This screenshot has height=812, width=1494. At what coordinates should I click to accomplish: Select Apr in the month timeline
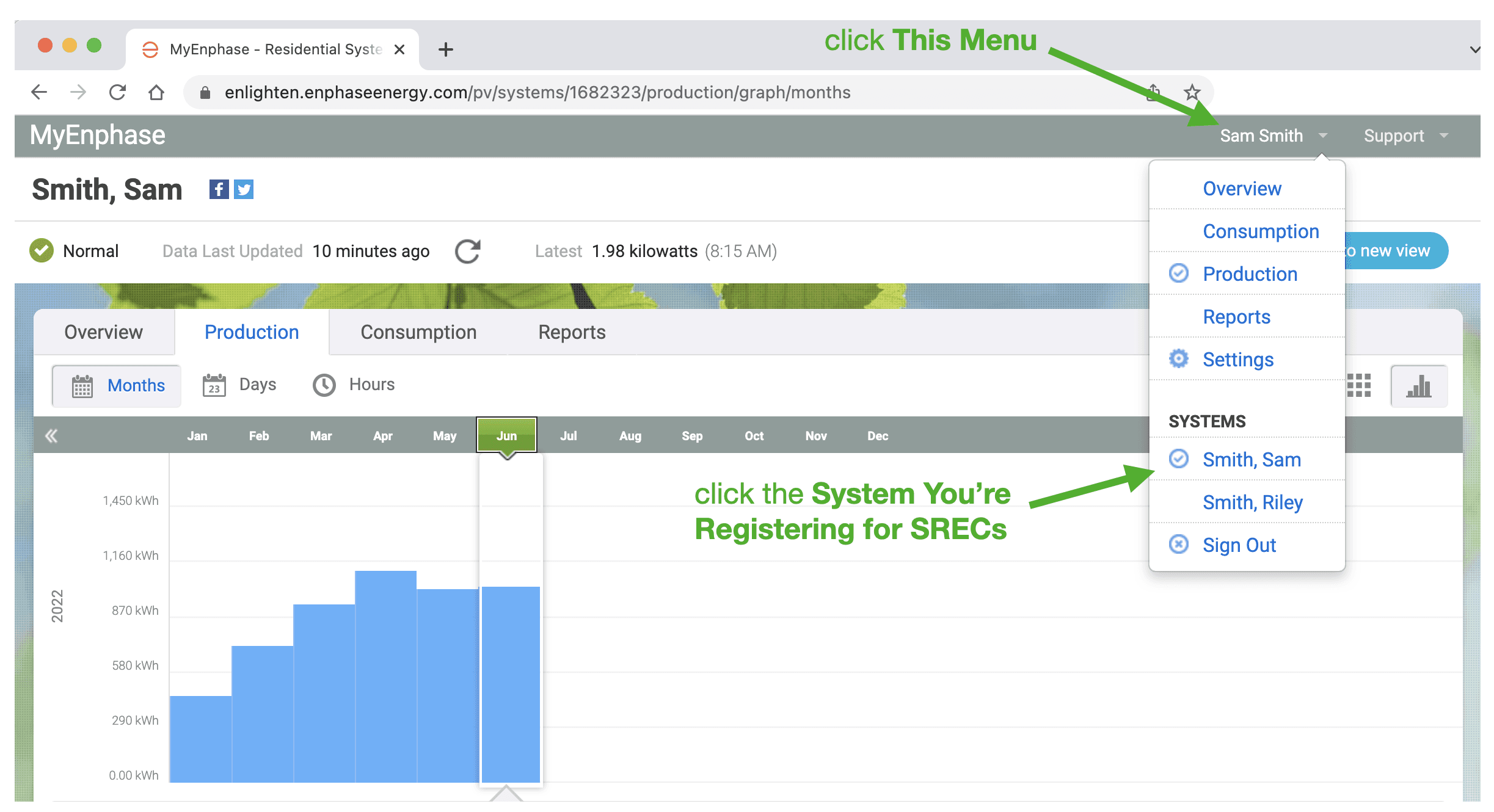pos(383,436)
